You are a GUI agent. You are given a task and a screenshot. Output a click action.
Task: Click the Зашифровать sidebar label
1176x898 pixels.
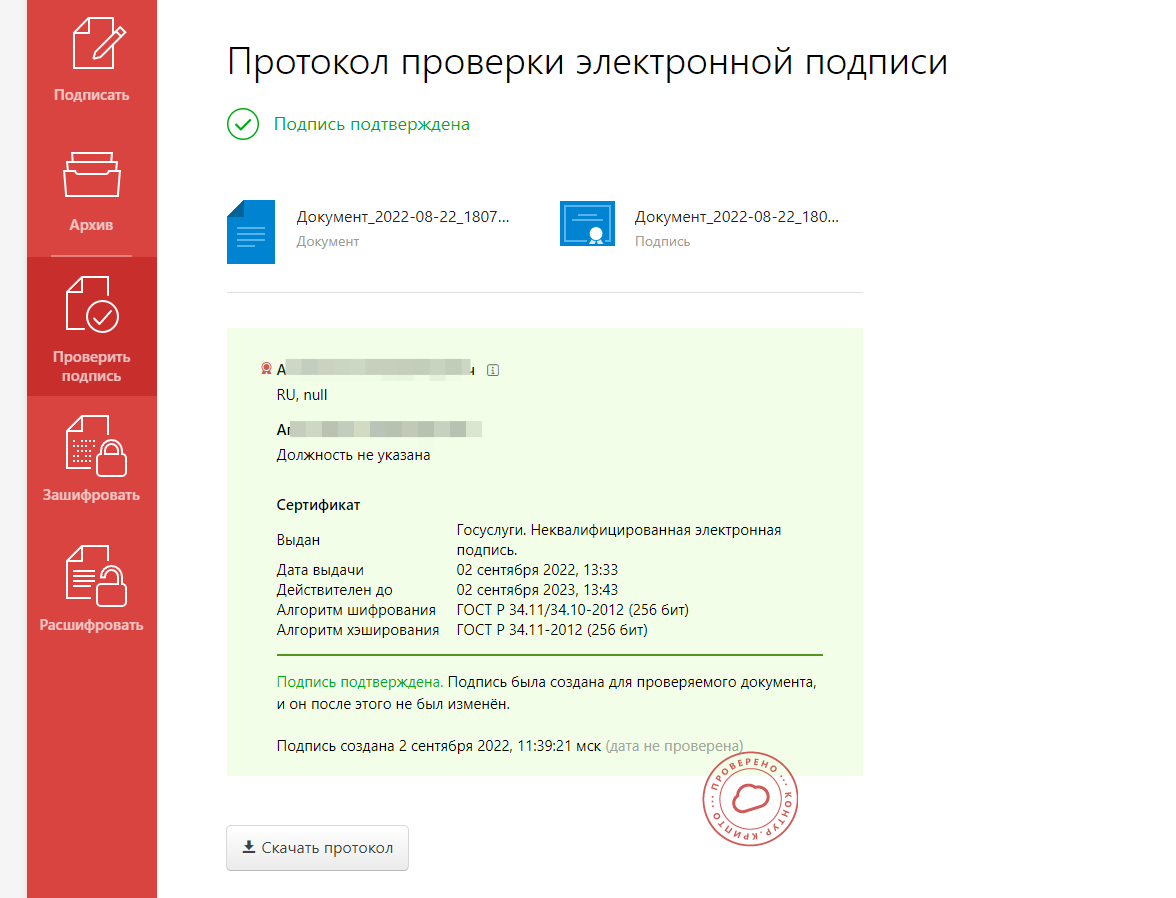[x=91, y=495]
